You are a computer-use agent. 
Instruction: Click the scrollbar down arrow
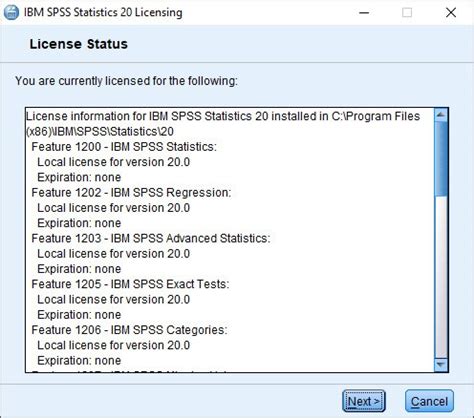click(x=441, y=364)
